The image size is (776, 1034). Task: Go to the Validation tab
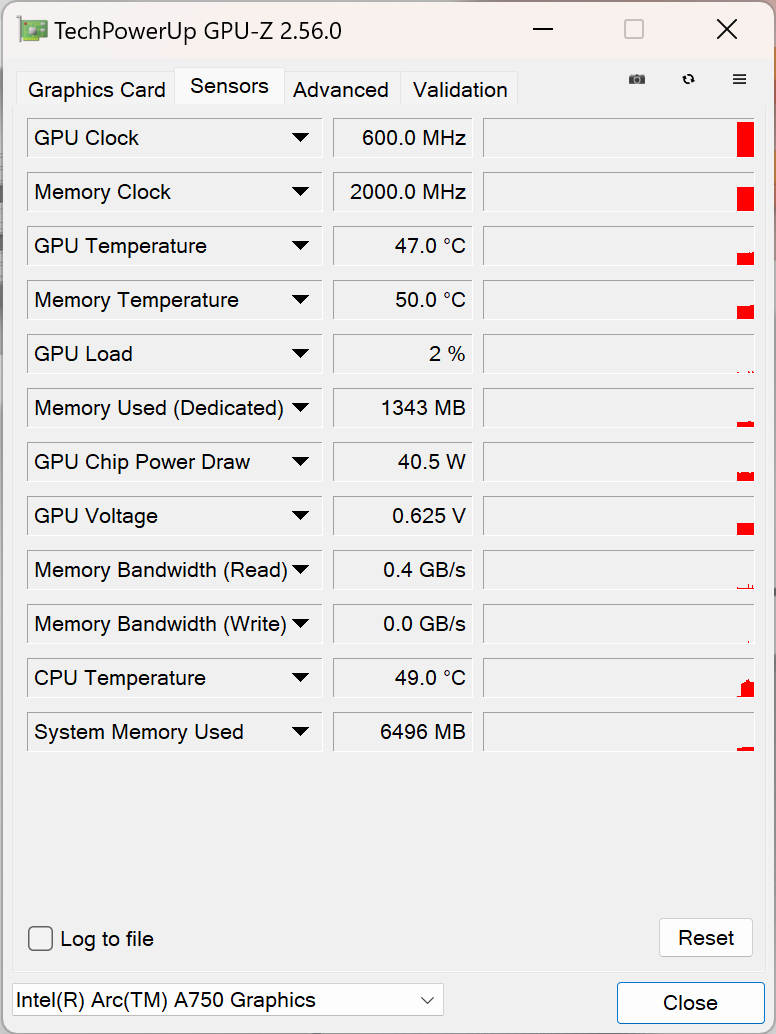click(460, 90)
